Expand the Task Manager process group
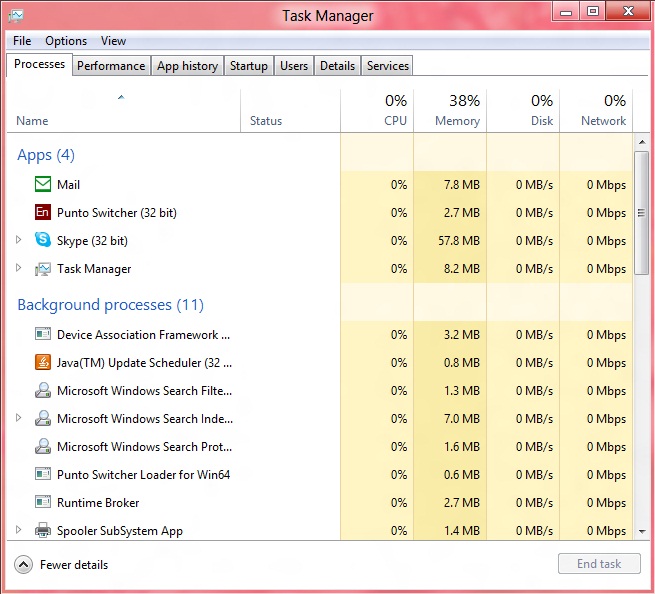The height and width of the screenshot is (594, 655). [x=18, y=268]
